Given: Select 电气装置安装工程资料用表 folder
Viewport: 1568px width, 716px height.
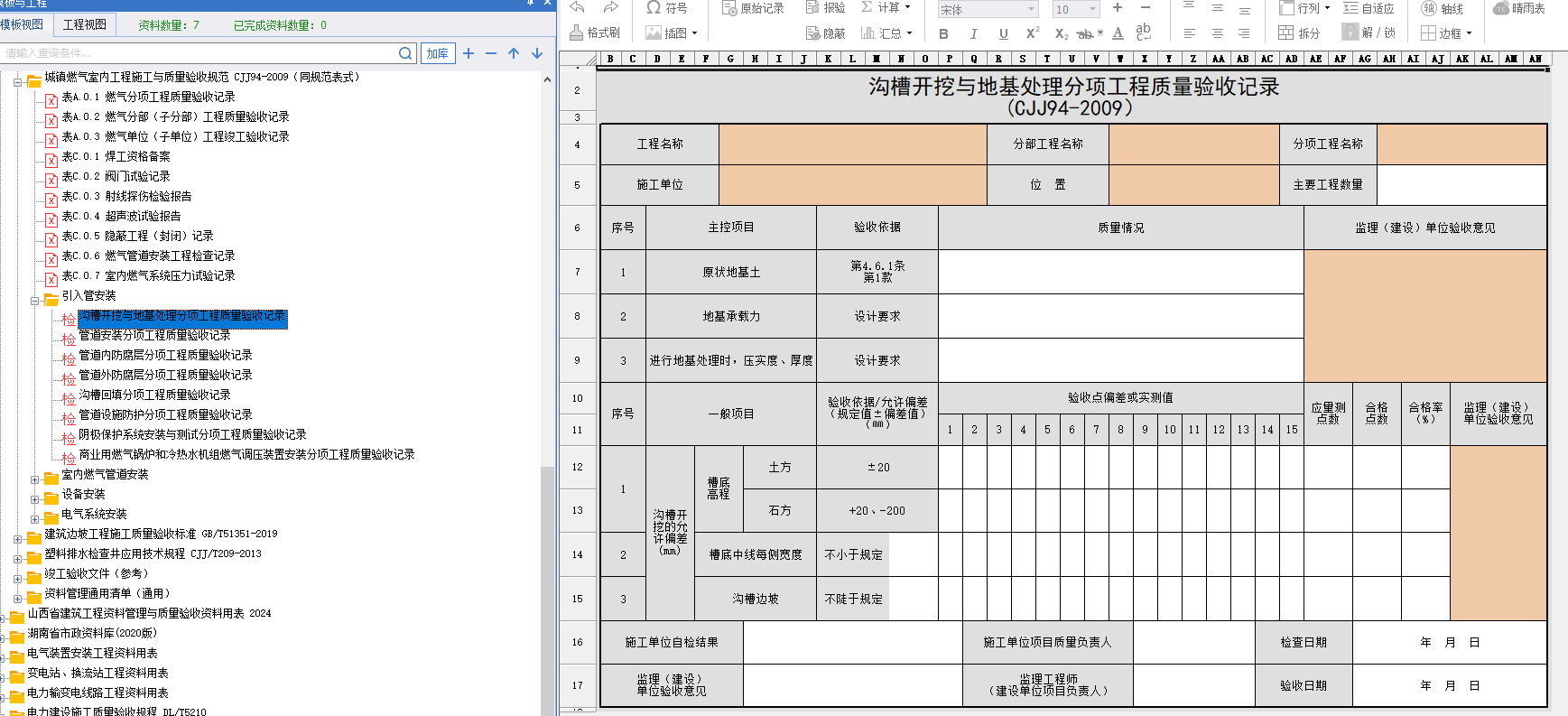Looking at the screenshot, I should click(x=92, y=653).
